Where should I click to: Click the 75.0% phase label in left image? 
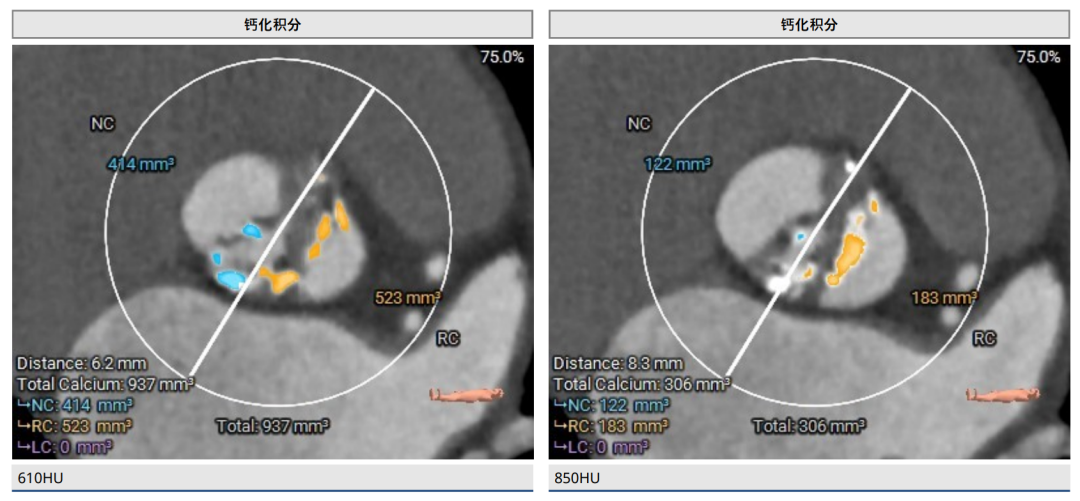point(502,57)
